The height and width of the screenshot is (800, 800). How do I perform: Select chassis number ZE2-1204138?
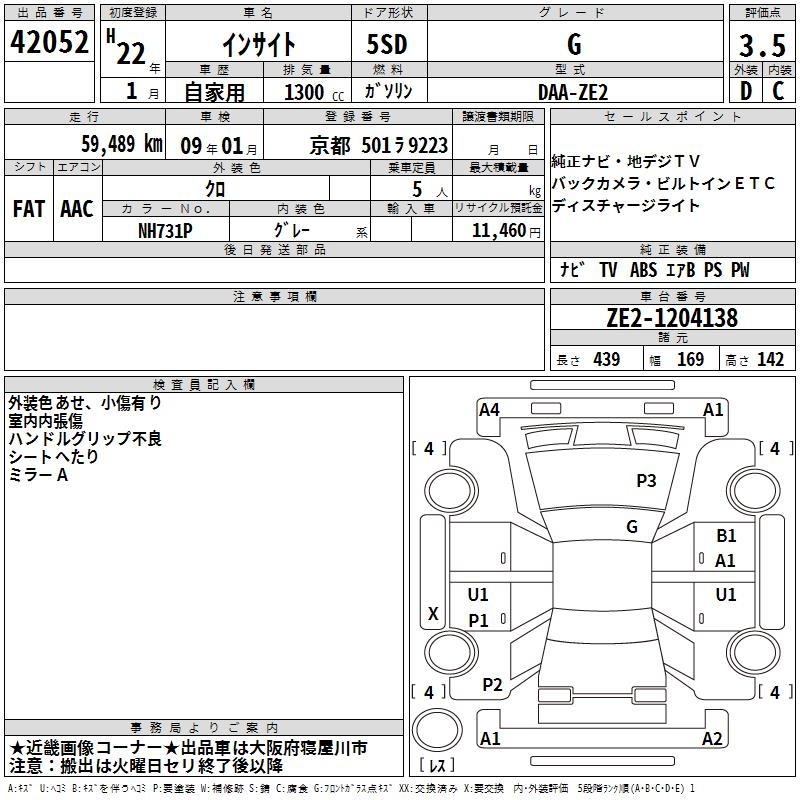point(672,318)
